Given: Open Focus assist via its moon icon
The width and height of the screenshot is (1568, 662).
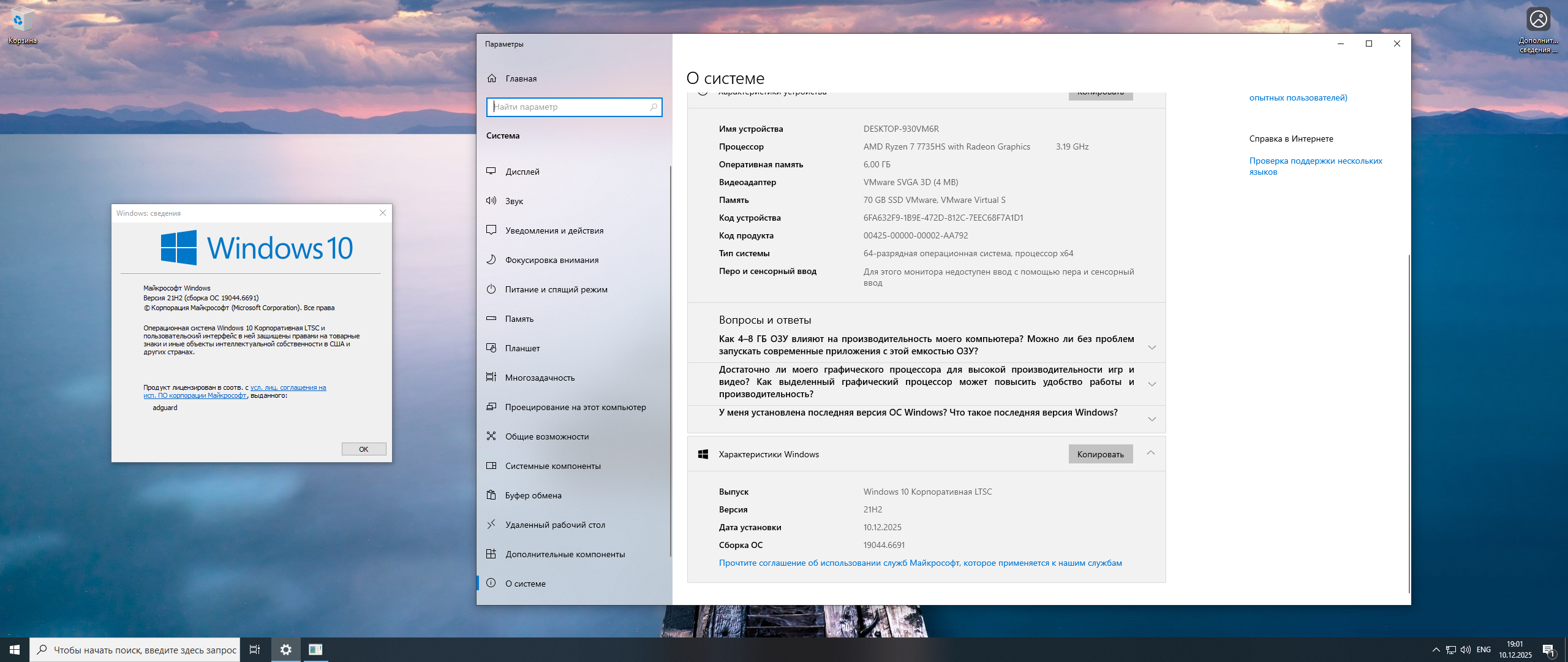Looking at the screenshot, I should (x=491, y=260).
